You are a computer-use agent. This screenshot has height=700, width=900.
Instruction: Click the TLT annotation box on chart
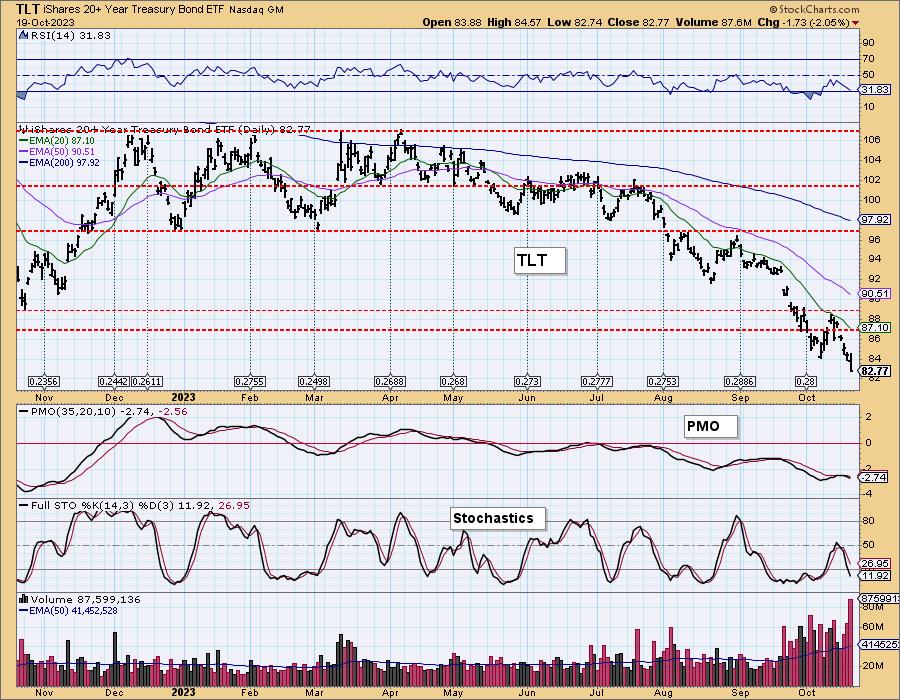tap(540, 260)
